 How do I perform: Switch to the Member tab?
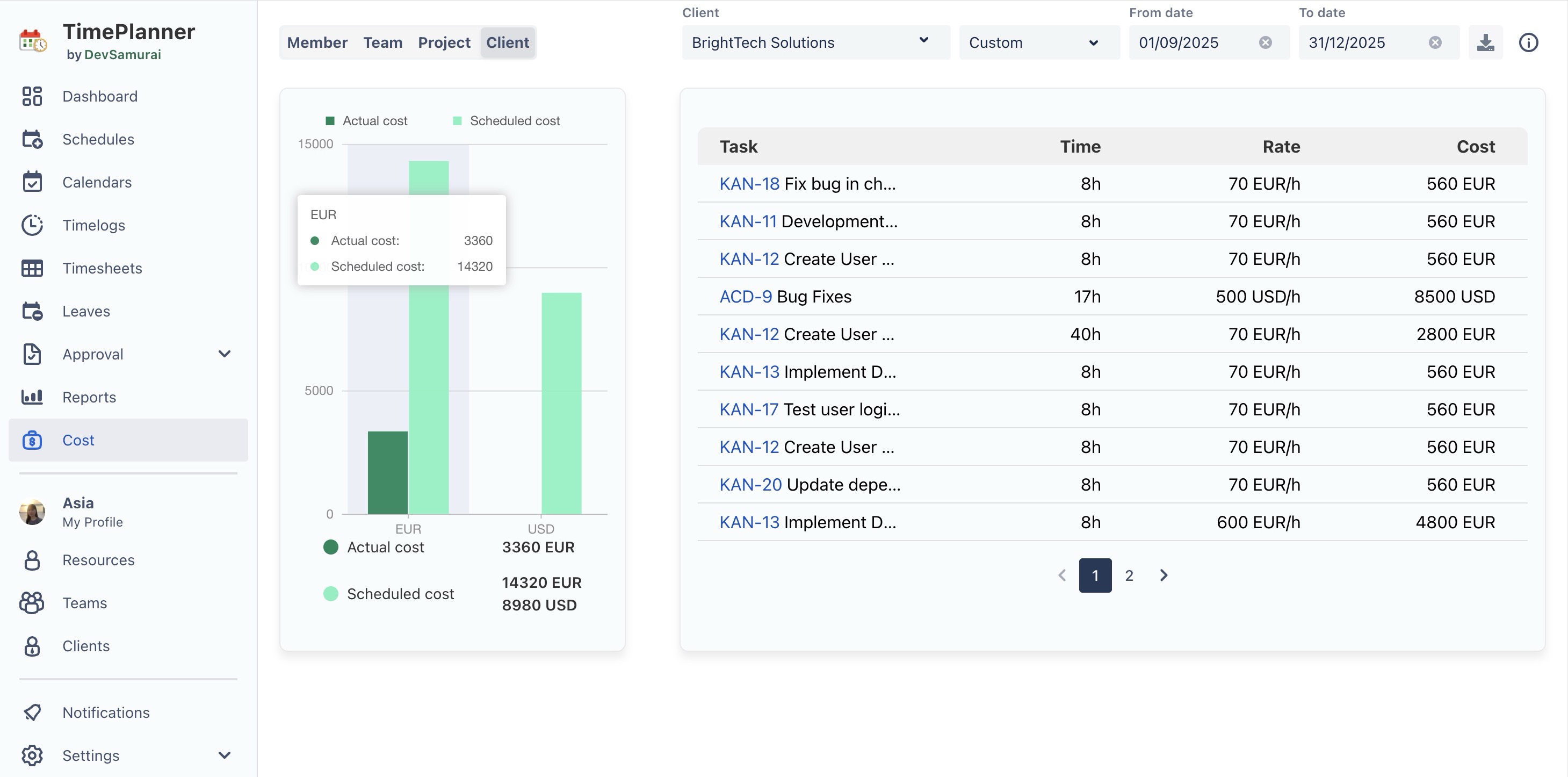pyautogui.click(x=317, y=42)
